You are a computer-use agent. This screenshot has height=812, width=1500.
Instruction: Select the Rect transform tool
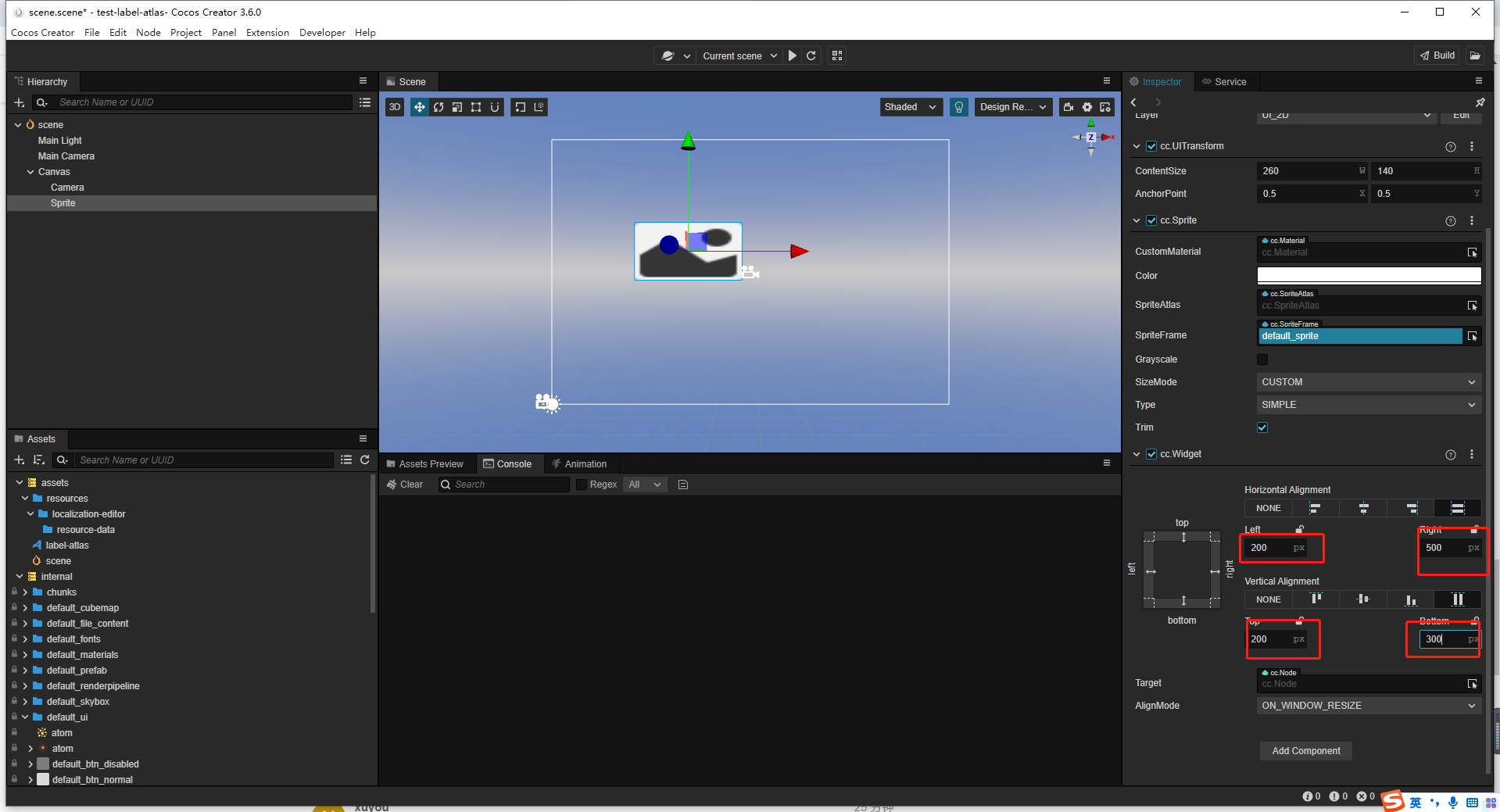coord(476,107)
